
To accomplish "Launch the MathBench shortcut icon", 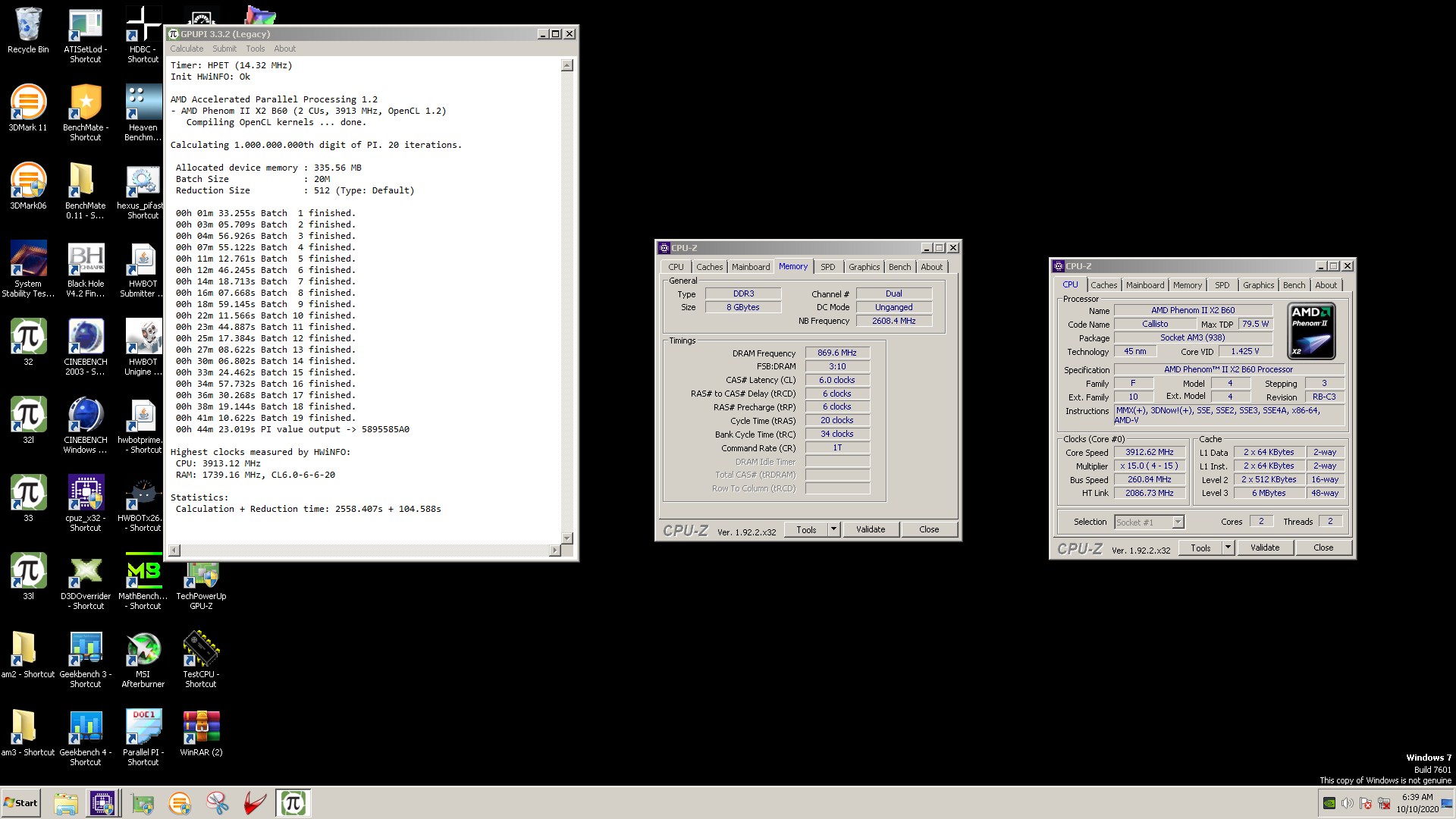I will 143,582.
